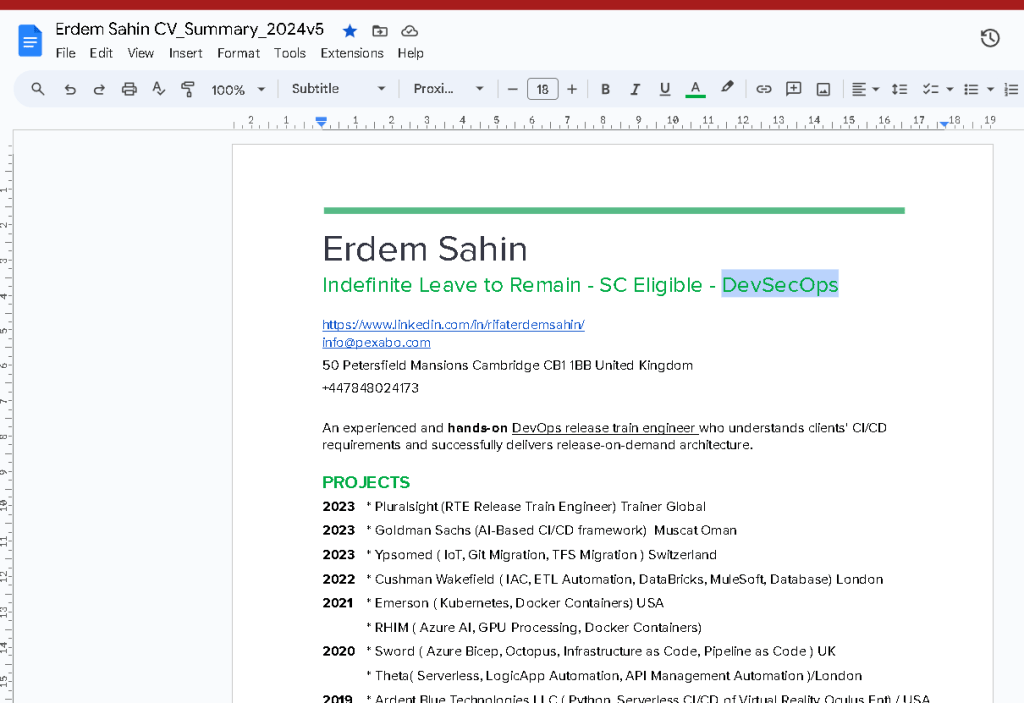The height and width of the screenshot is (703, 1024).
Task: Click the search menus magnifier icon
Action: (x=38, y=89)
